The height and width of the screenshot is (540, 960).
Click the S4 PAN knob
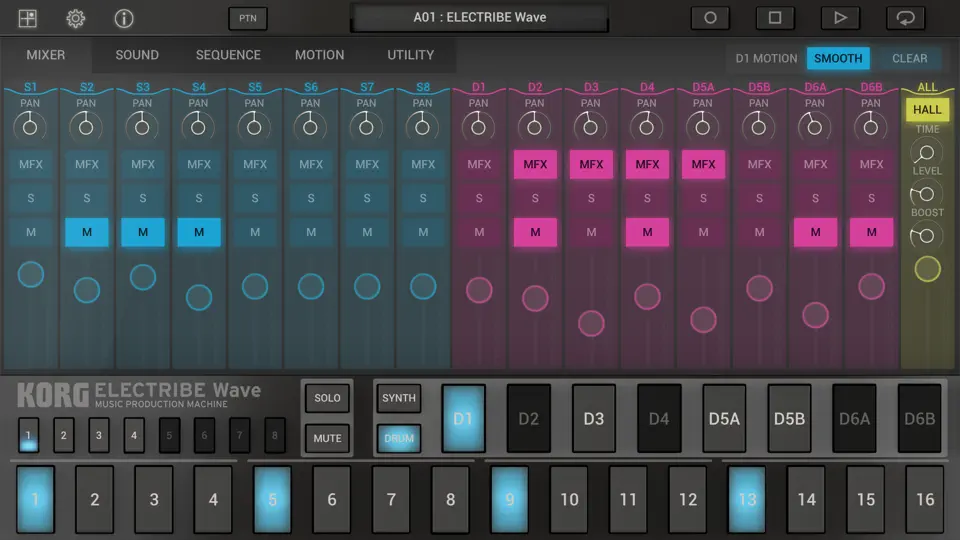point(198,127)
